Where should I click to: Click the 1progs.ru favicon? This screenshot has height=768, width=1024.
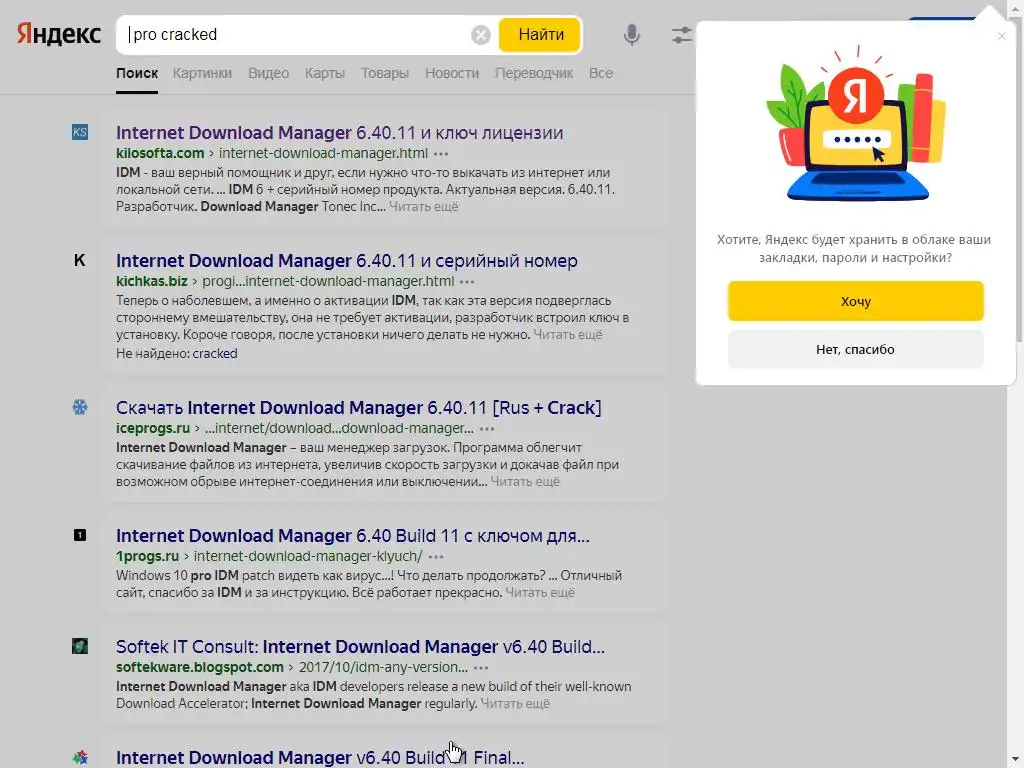point(80,536)
